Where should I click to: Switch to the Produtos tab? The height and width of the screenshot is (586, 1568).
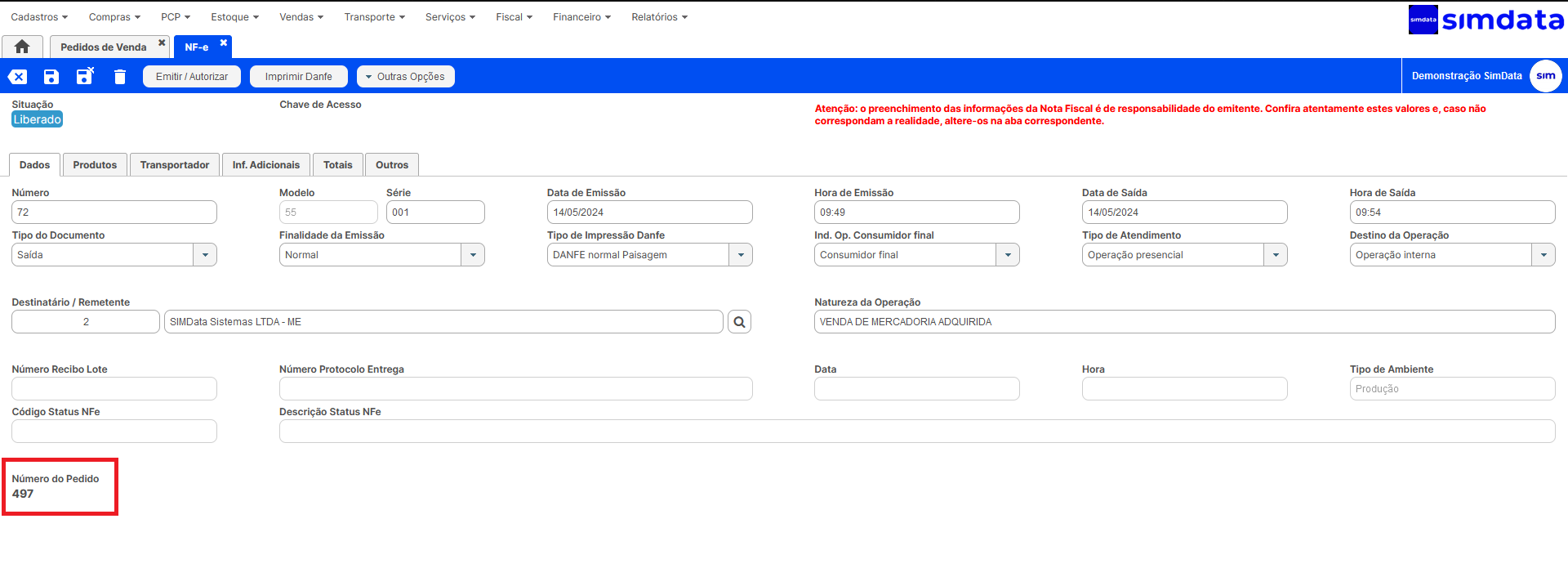[95, 165]
